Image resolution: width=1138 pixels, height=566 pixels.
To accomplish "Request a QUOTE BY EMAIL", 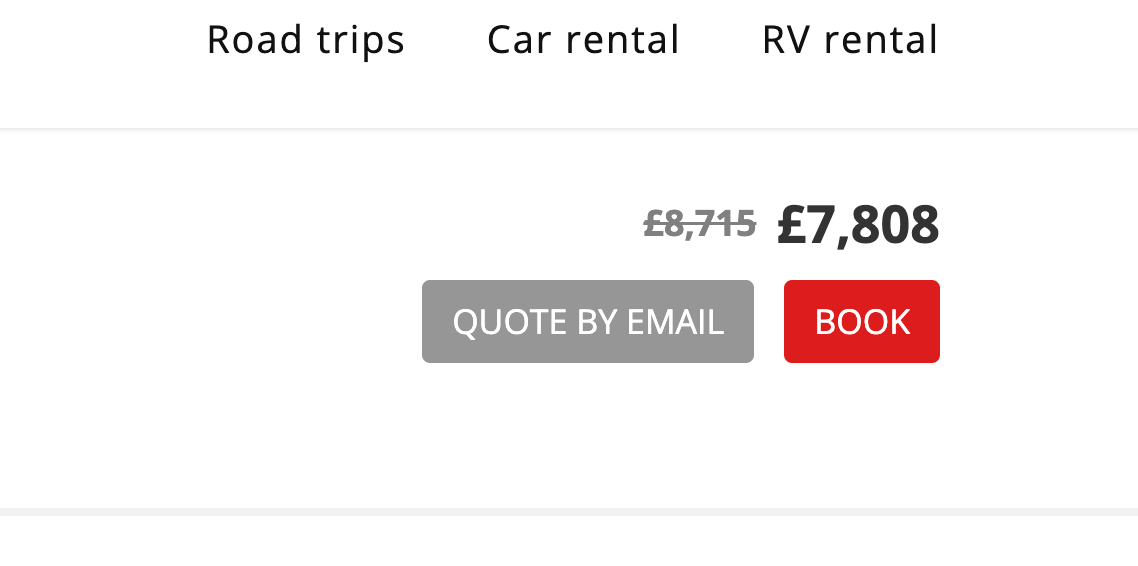I will coord(588,321).
